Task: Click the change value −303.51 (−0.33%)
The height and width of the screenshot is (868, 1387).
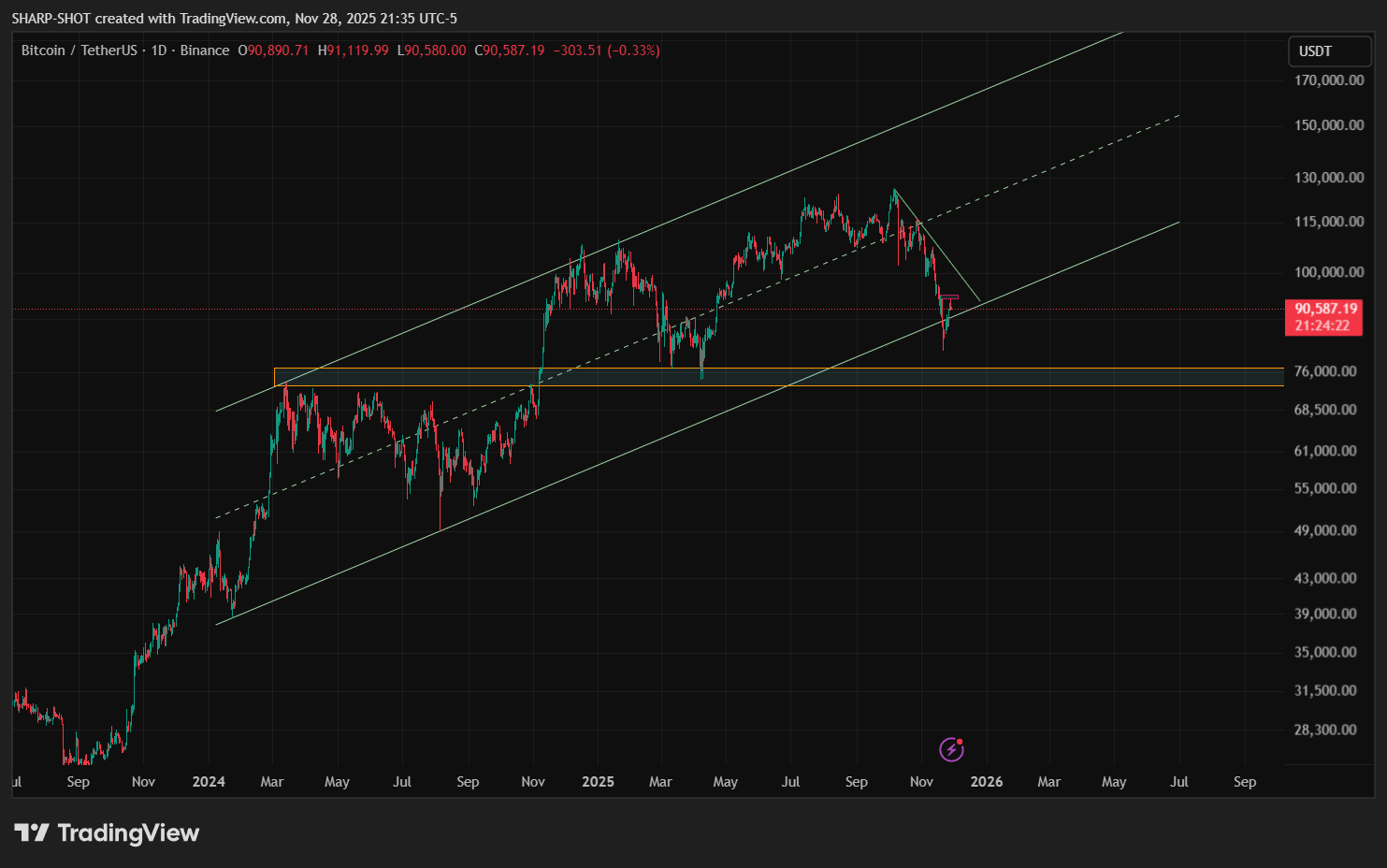Action: pos(606,51)
